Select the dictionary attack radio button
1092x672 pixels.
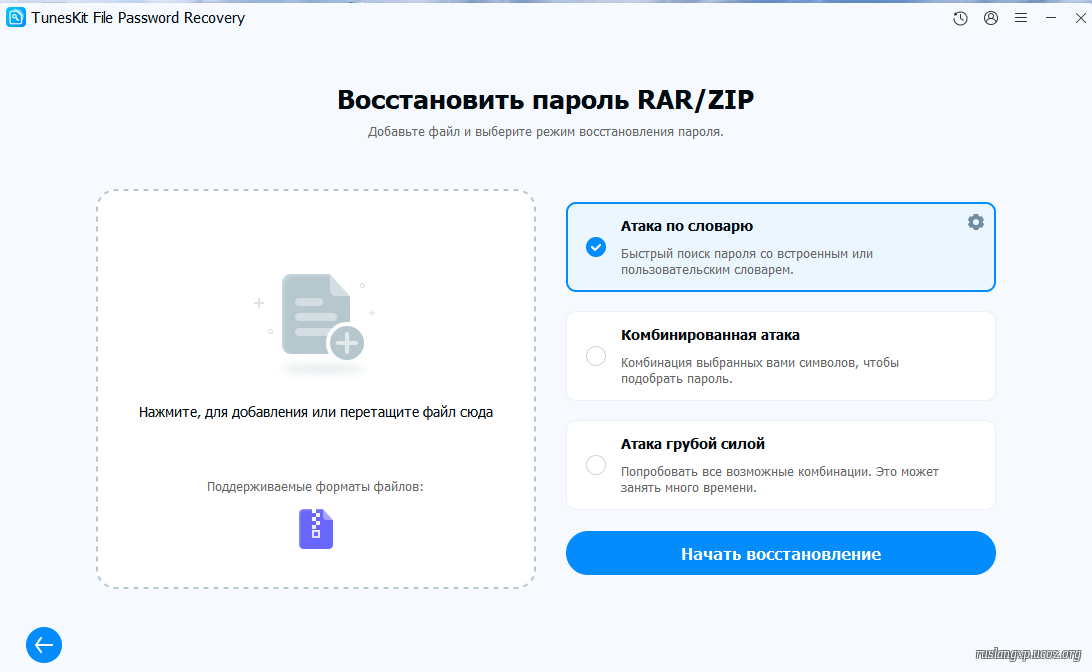596,247
